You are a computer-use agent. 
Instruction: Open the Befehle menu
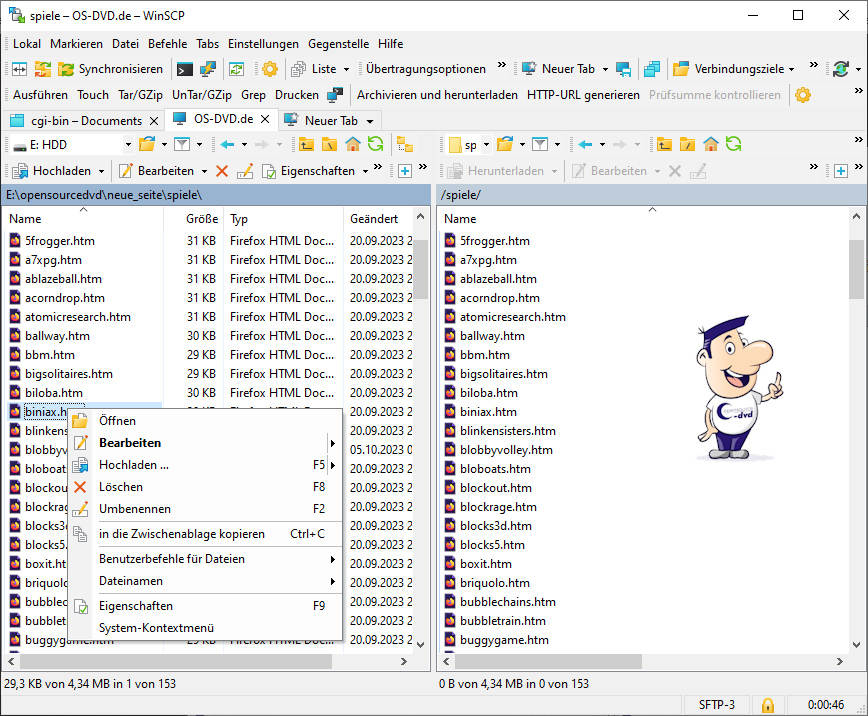tap(167, 44)
